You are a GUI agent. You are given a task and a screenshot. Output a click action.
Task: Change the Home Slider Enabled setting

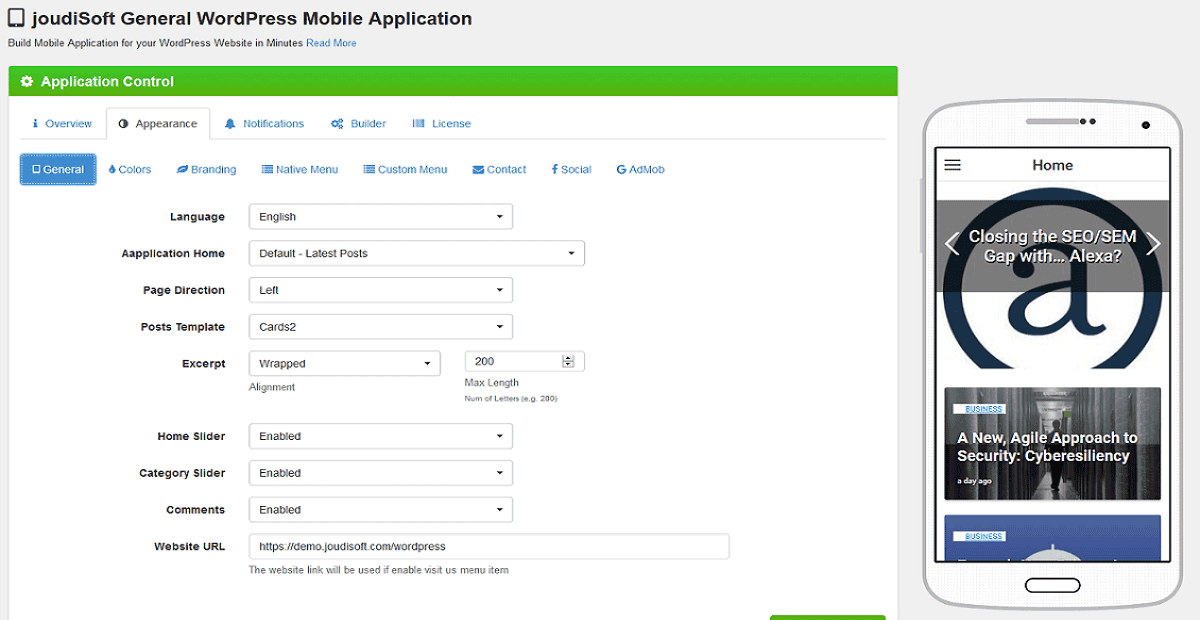coord(380,436)
